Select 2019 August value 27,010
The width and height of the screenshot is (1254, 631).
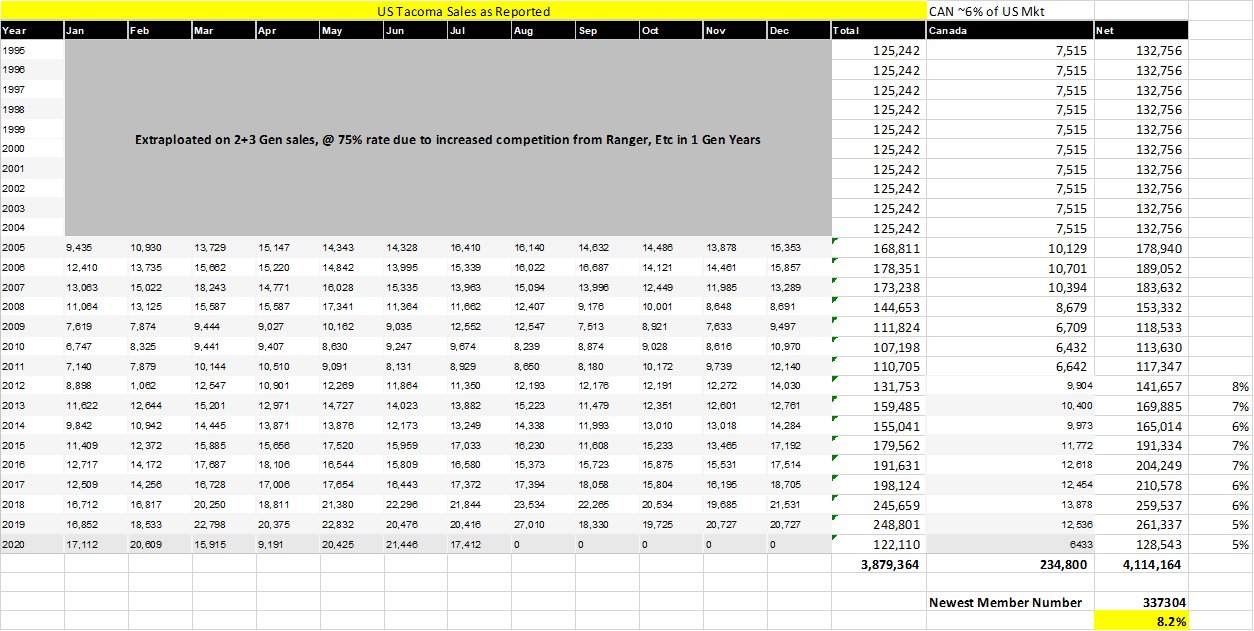[543, 524]
